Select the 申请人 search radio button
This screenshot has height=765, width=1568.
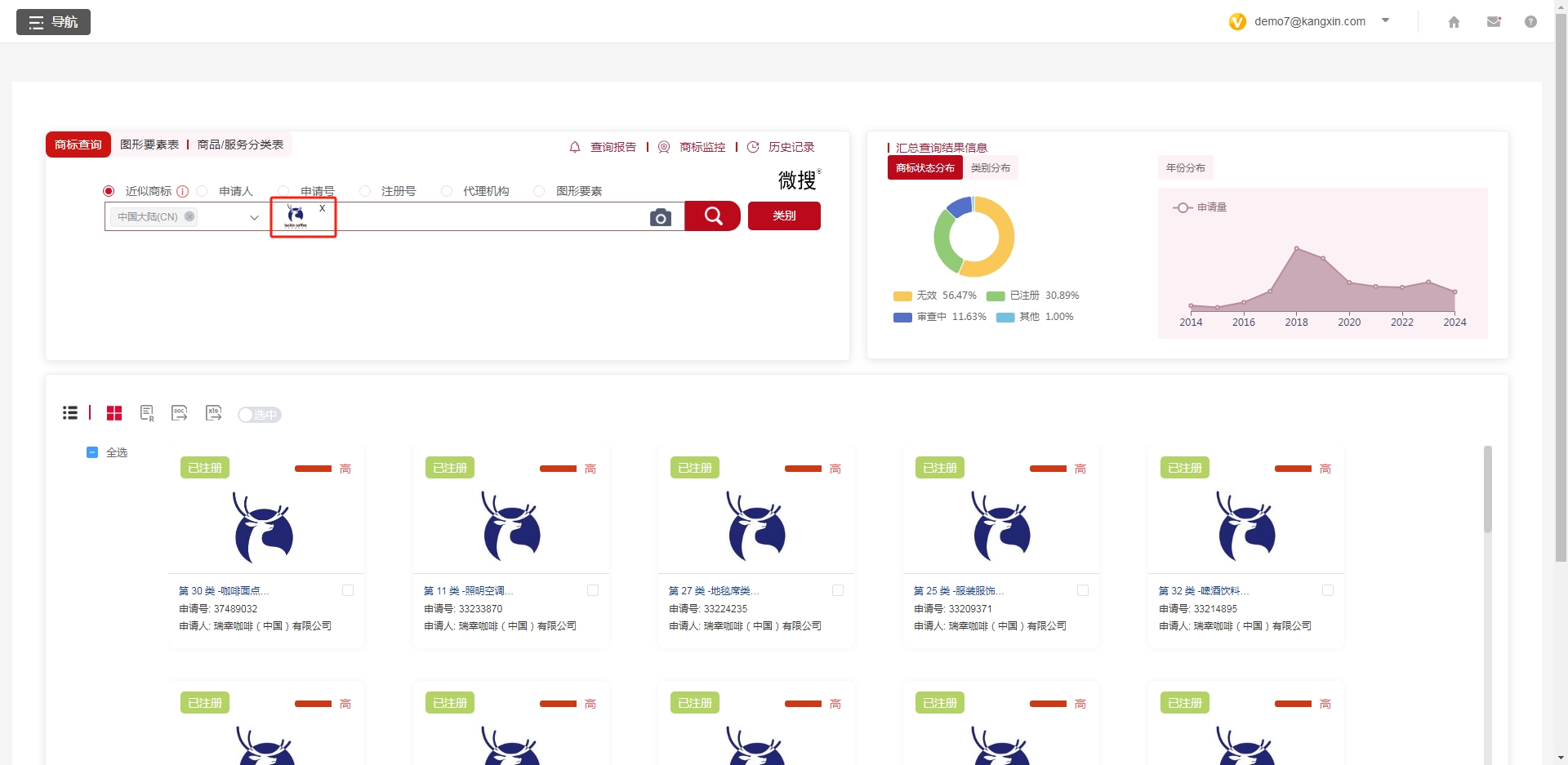(202, 191)
